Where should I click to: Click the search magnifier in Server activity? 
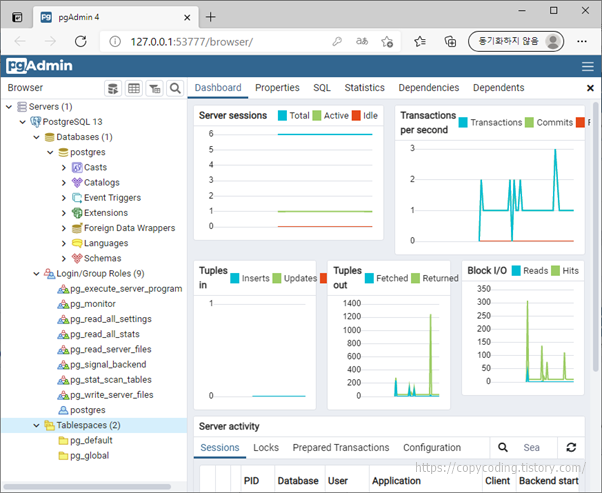click(503, 447)
